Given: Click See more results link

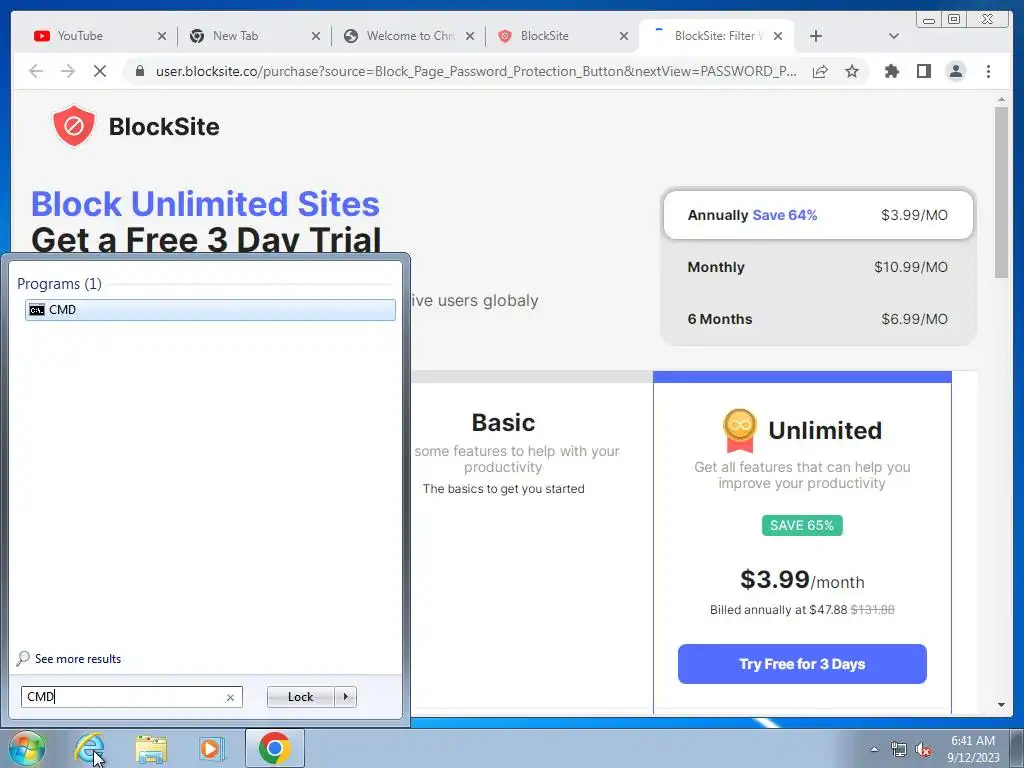Looking at the screenshot, I should (x=78, y=658).
